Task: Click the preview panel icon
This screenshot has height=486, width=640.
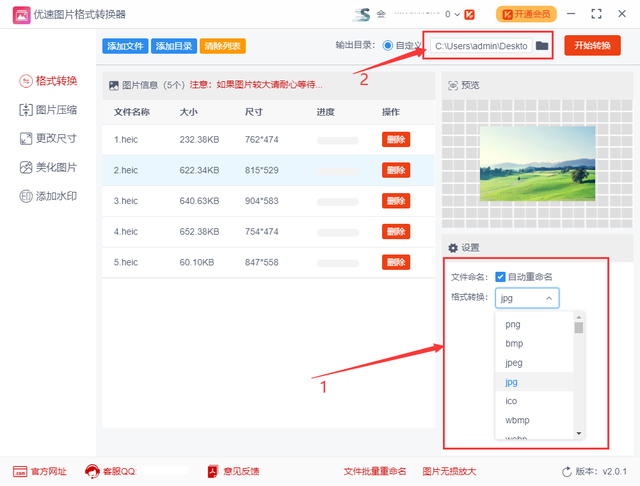Action: click(453, 85)
